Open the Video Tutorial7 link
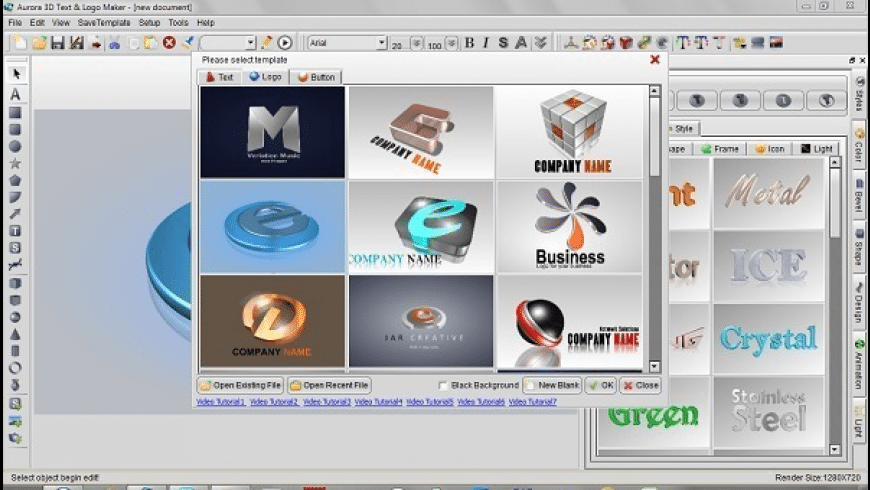The image size is (870, 490). click(533, 402)
